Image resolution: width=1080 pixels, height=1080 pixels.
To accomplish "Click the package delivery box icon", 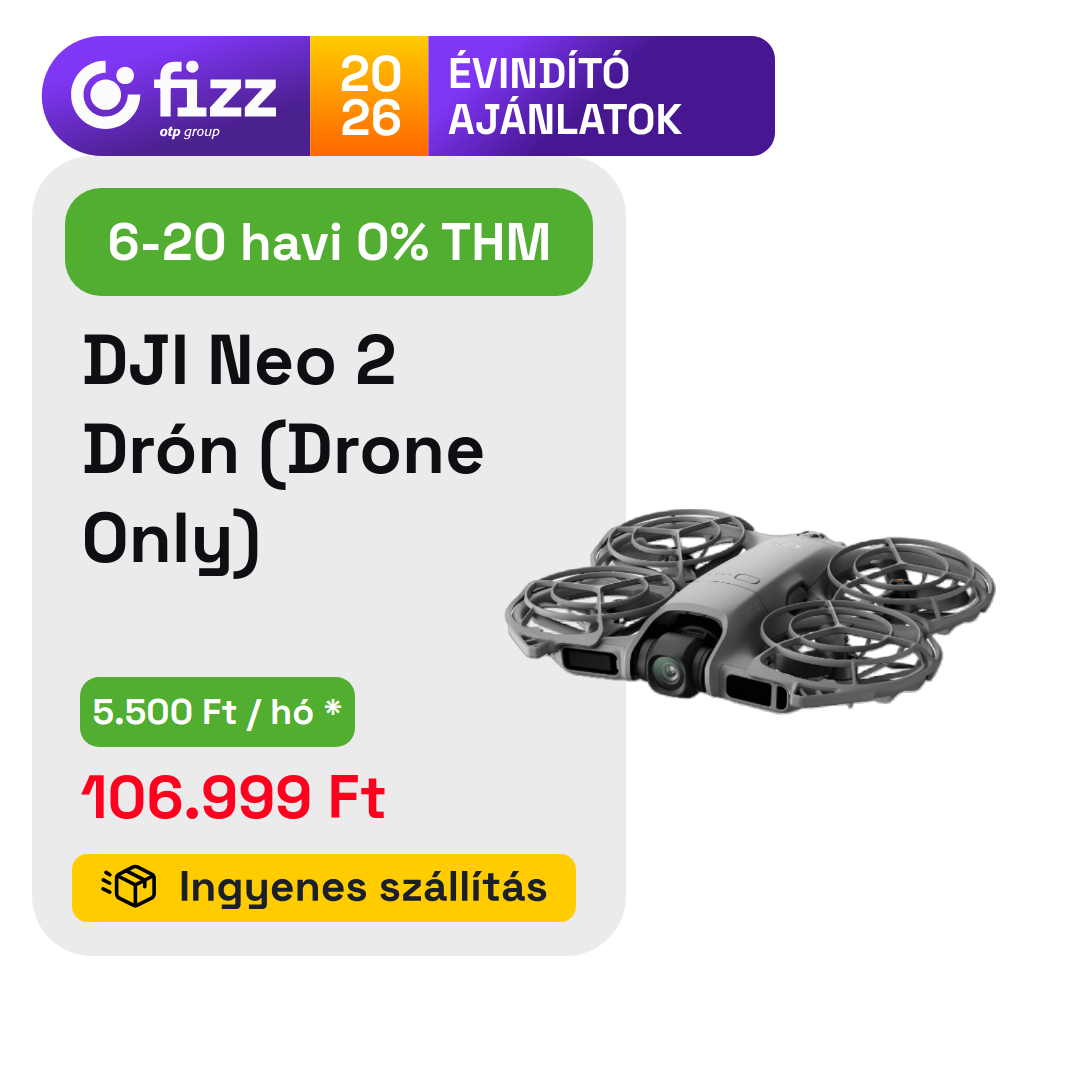I will tap(129, 886).
